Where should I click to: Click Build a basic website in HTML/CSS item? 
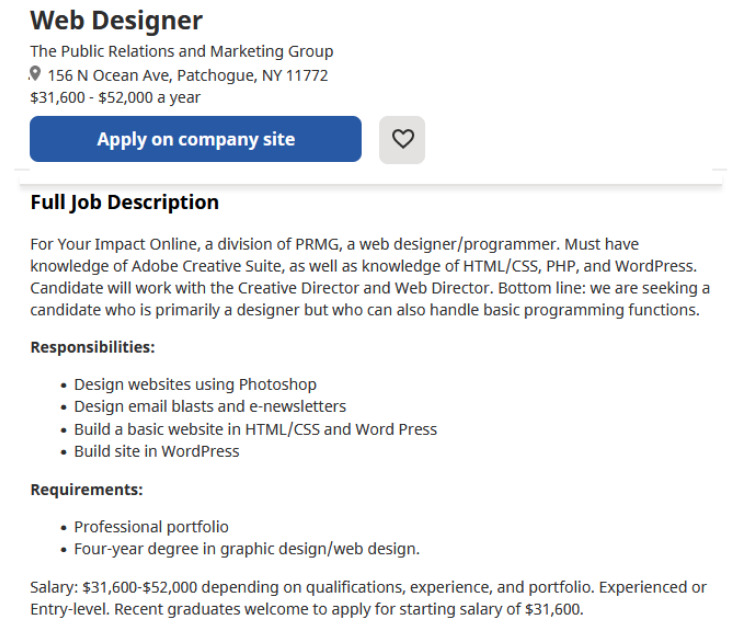point(255,429)
